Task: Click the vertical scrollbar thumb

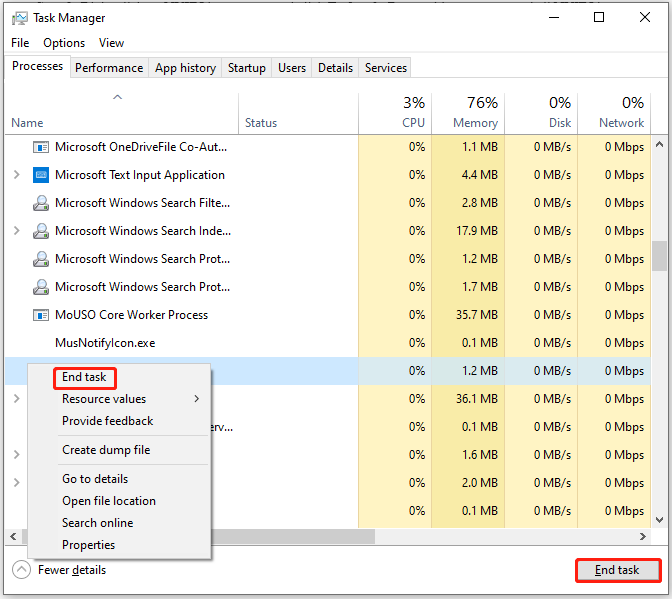Action: pos(660,256)
